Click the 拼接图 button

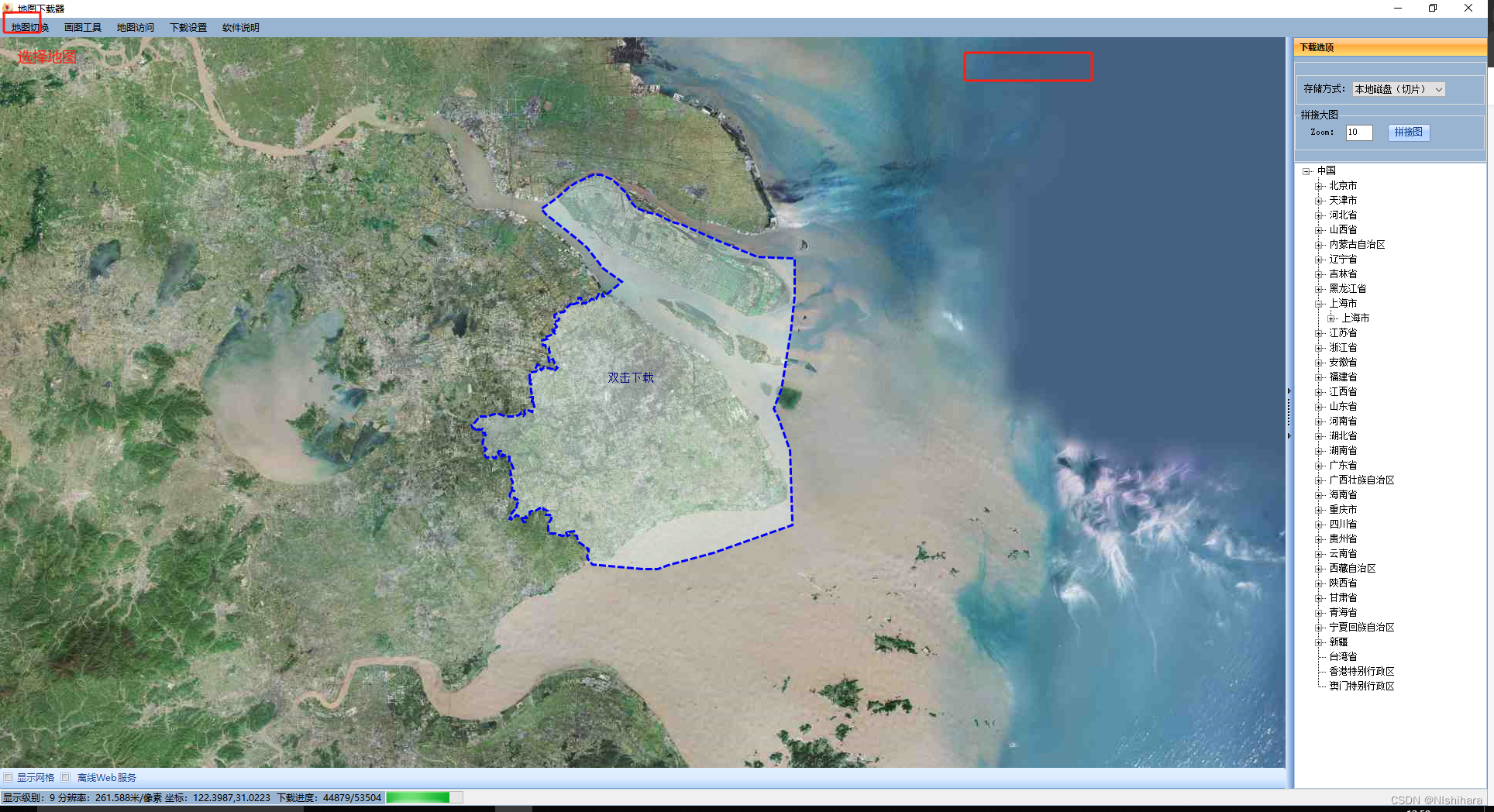pos(1408,132)
